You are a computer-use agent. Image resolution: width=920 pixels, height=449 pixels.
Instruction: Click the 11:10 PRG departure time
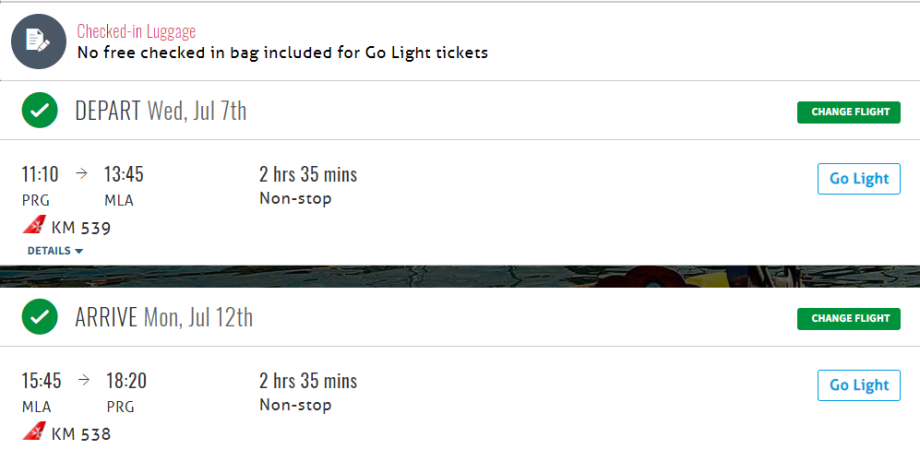(40, 174)
